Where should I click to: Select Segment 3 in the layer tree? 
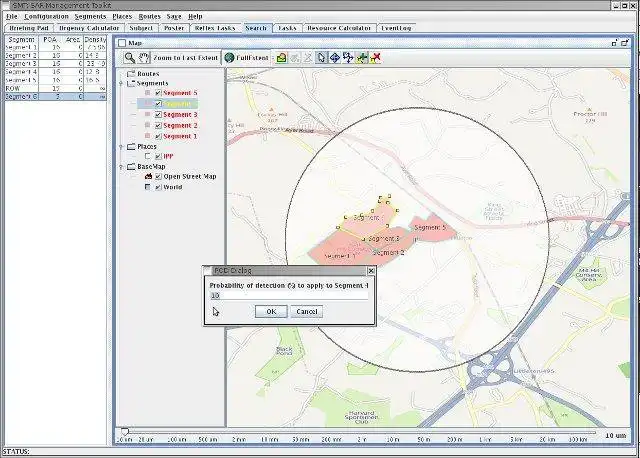180,115
